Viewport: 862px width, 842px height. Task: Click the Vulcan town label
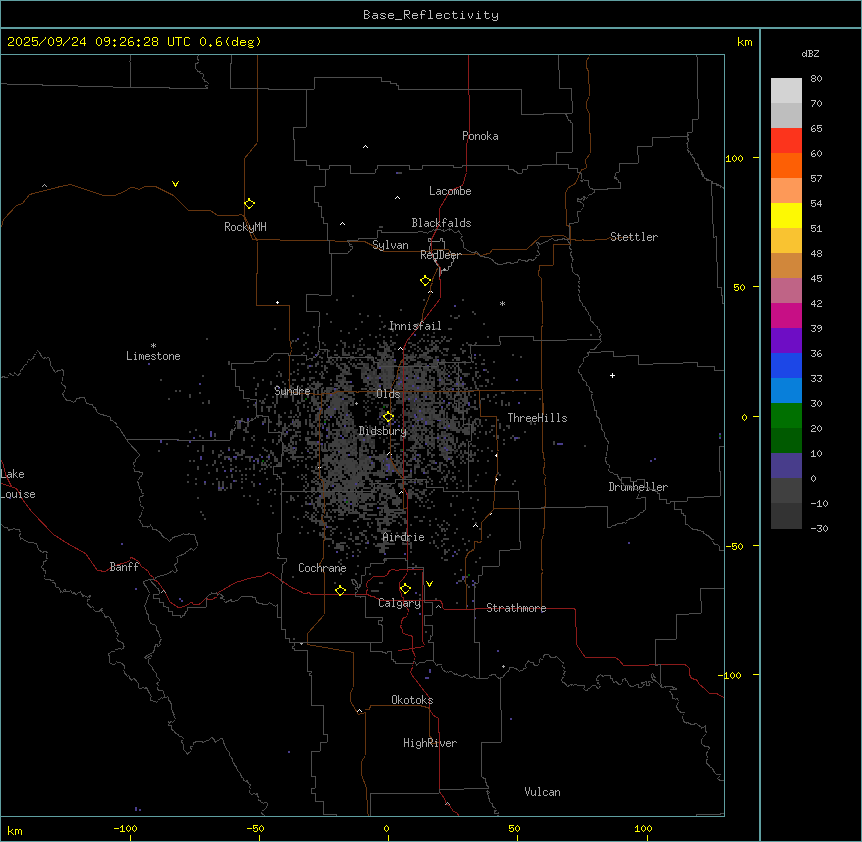click(542, 792)
